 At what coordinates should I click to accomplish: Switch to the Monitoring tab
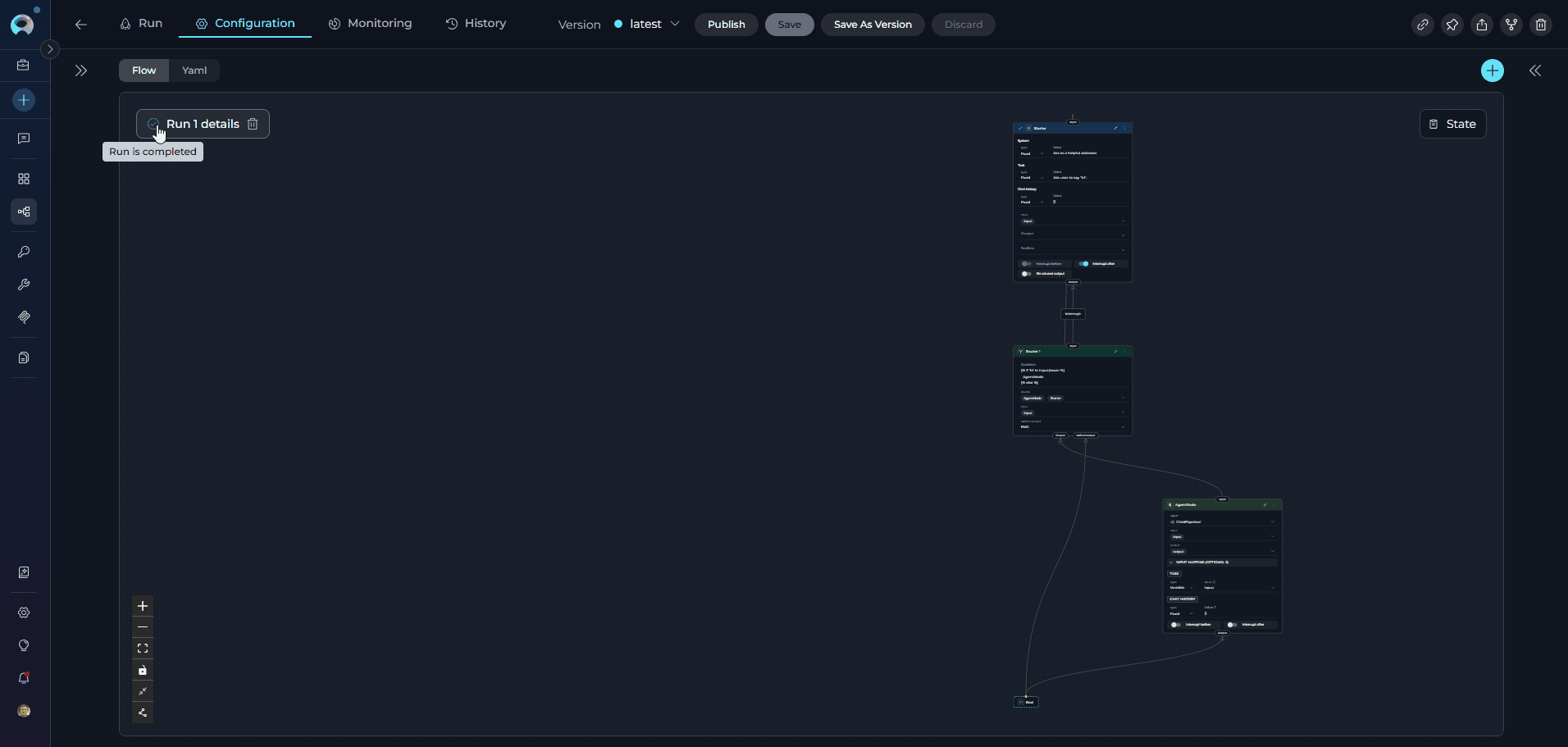370,24
